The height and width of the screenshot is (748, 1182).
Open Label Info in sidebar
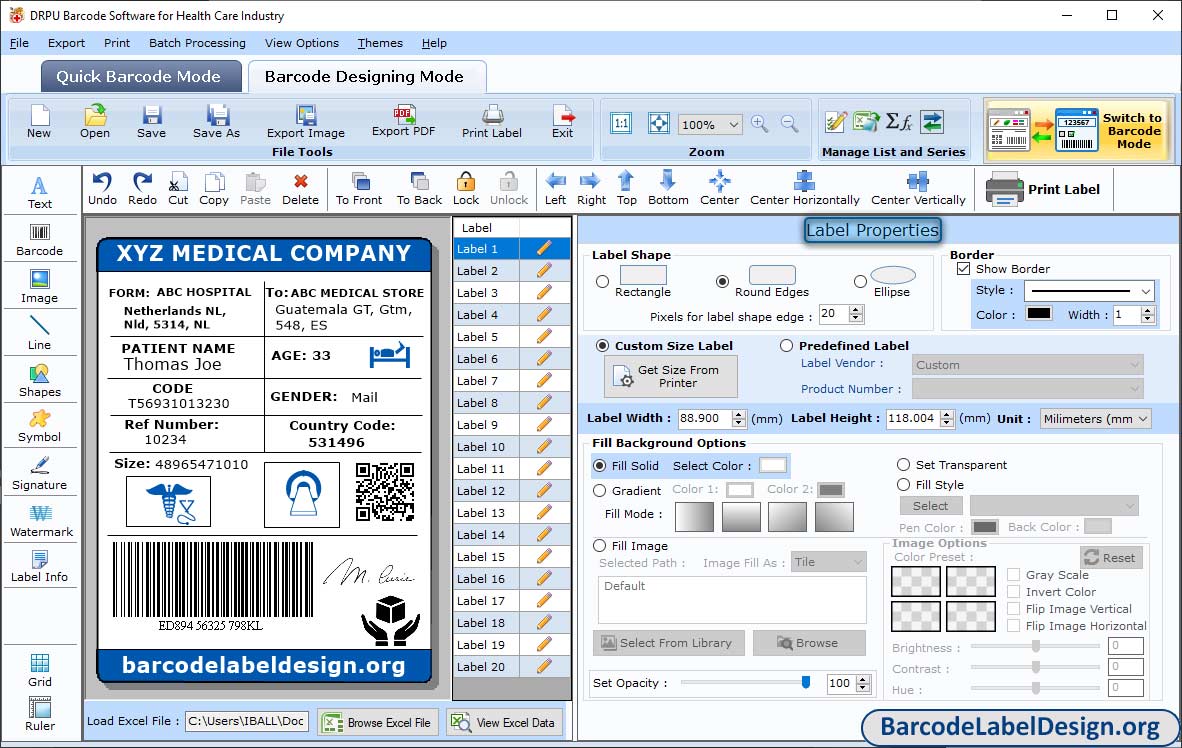pyautogui.click(x=39, y=566)
